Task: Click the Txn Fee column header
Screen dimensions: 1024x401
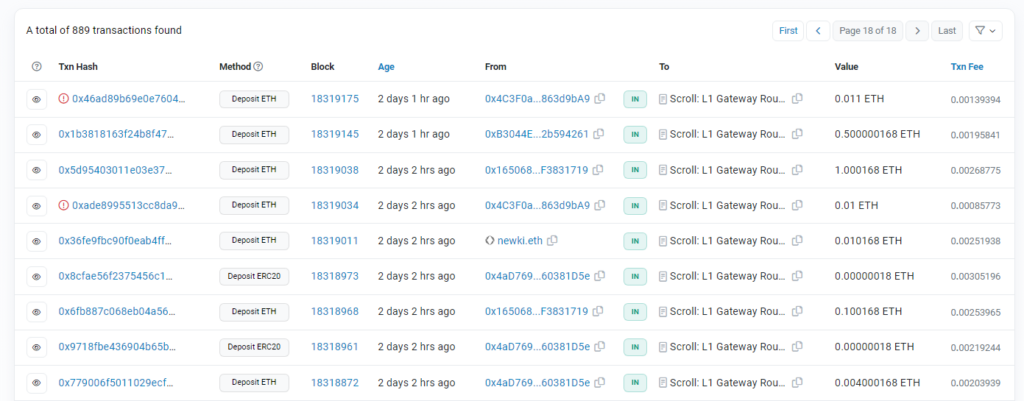Action: [967, 67]
